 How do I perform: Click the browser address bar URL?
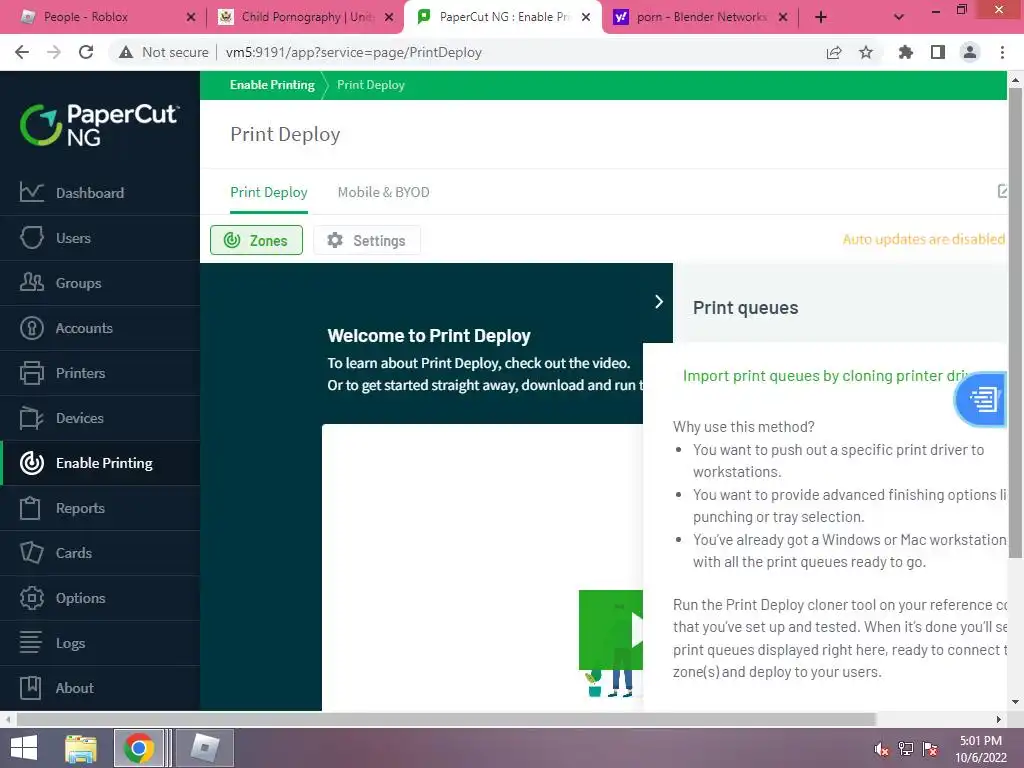pos(353,52)
